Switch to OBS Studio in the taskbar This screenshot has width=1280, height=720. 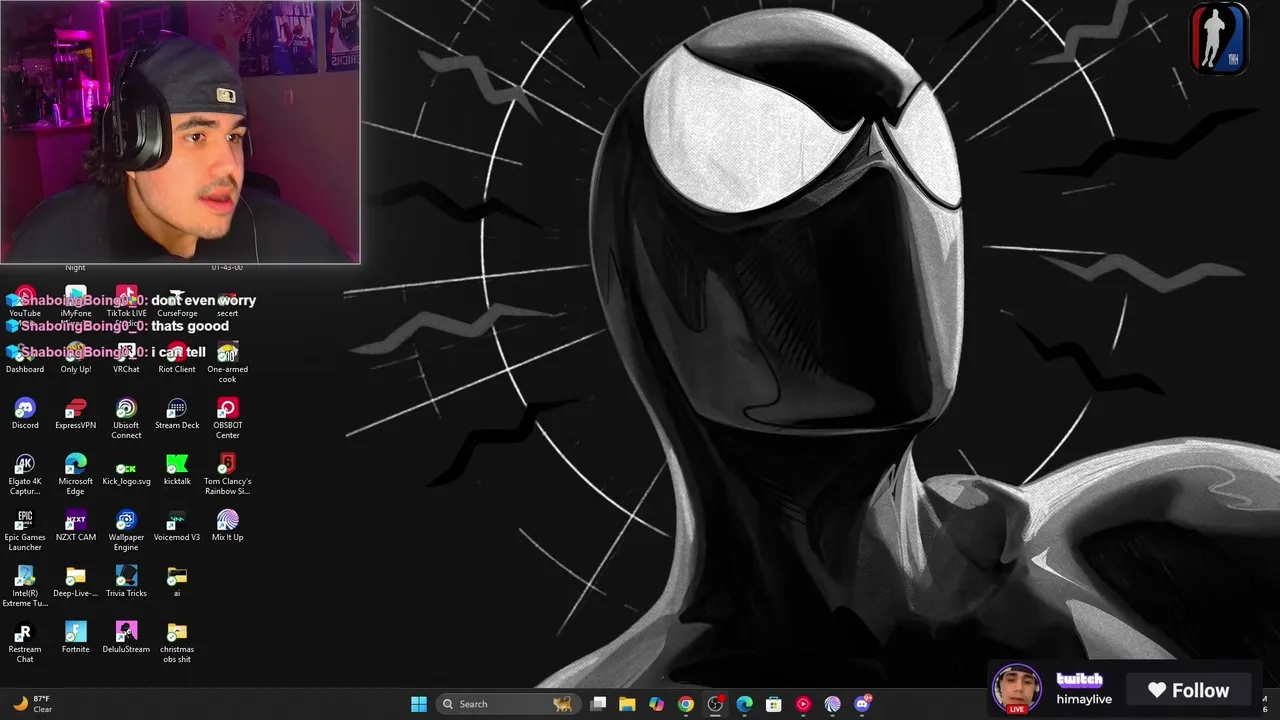click(715, 704)
